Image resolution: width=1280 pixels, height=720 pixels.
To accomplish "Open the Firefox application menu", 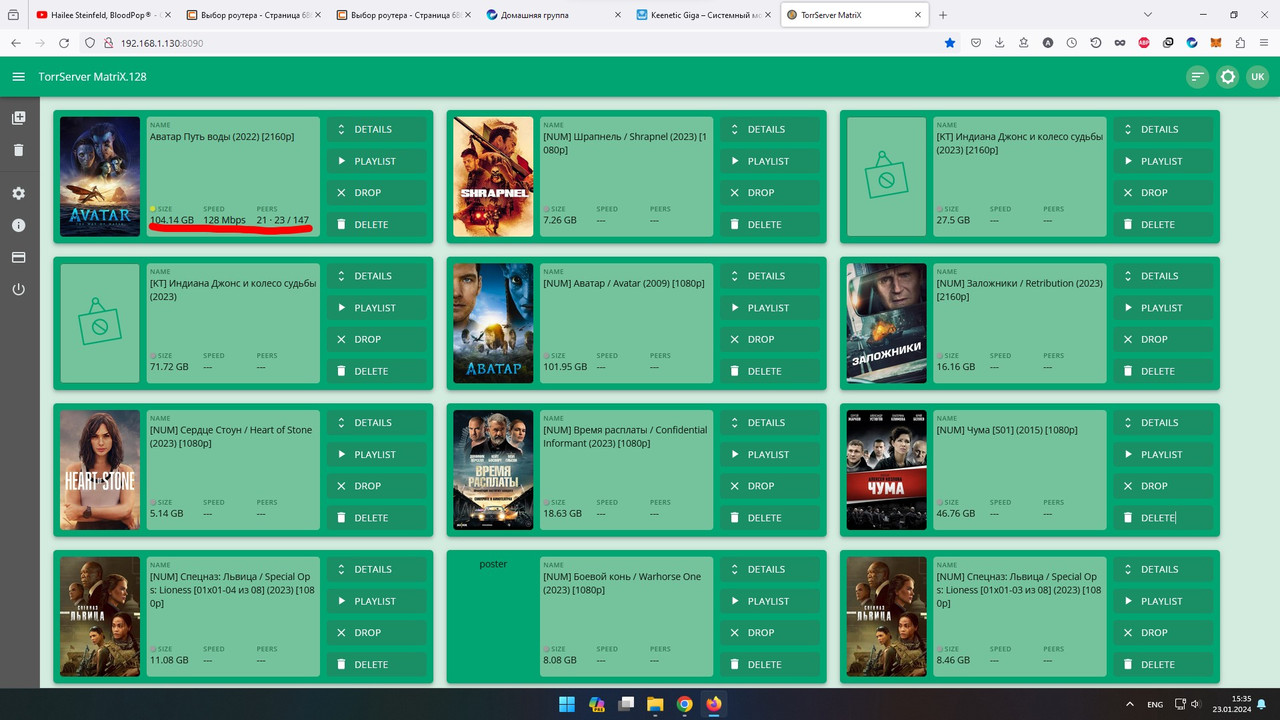I will tap(1264, 43).
